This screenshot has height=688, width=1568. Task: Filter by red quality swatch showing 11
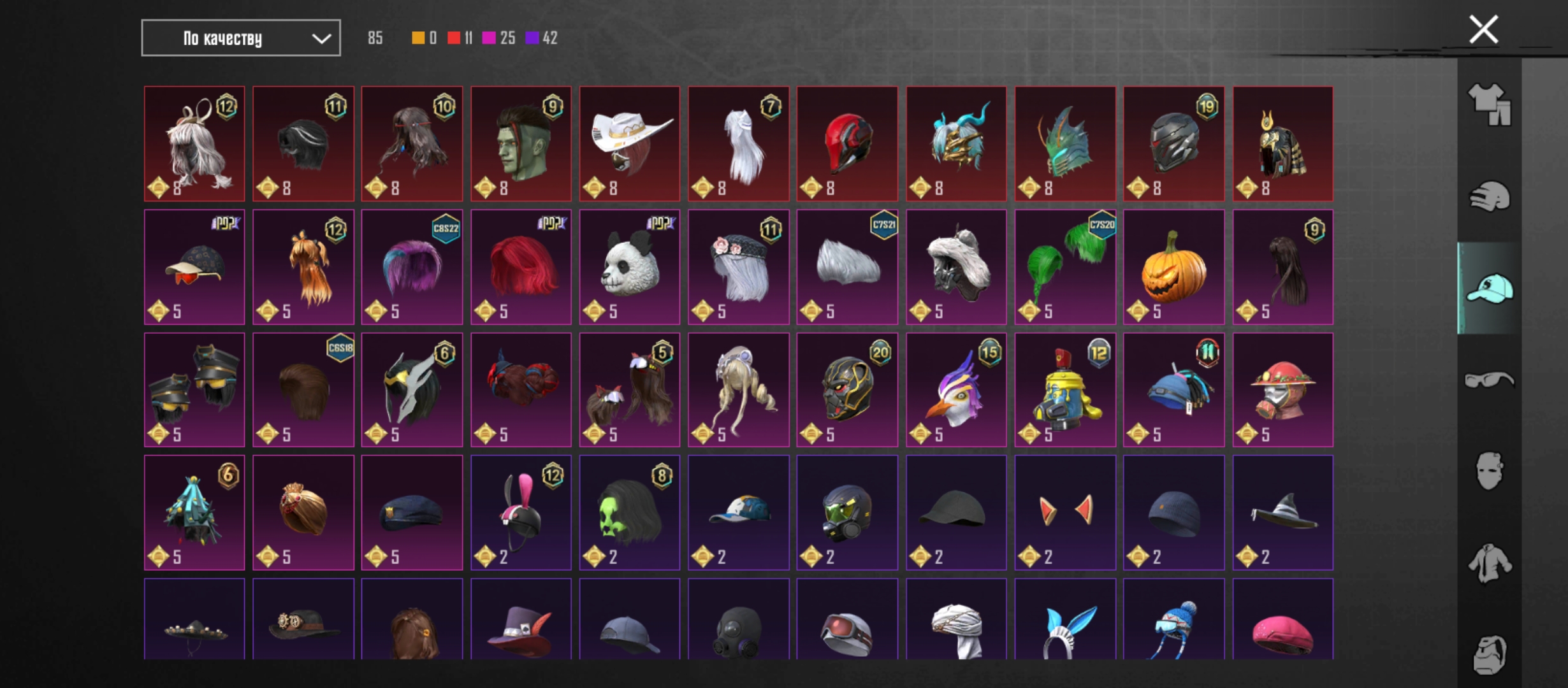pos(460,38)
